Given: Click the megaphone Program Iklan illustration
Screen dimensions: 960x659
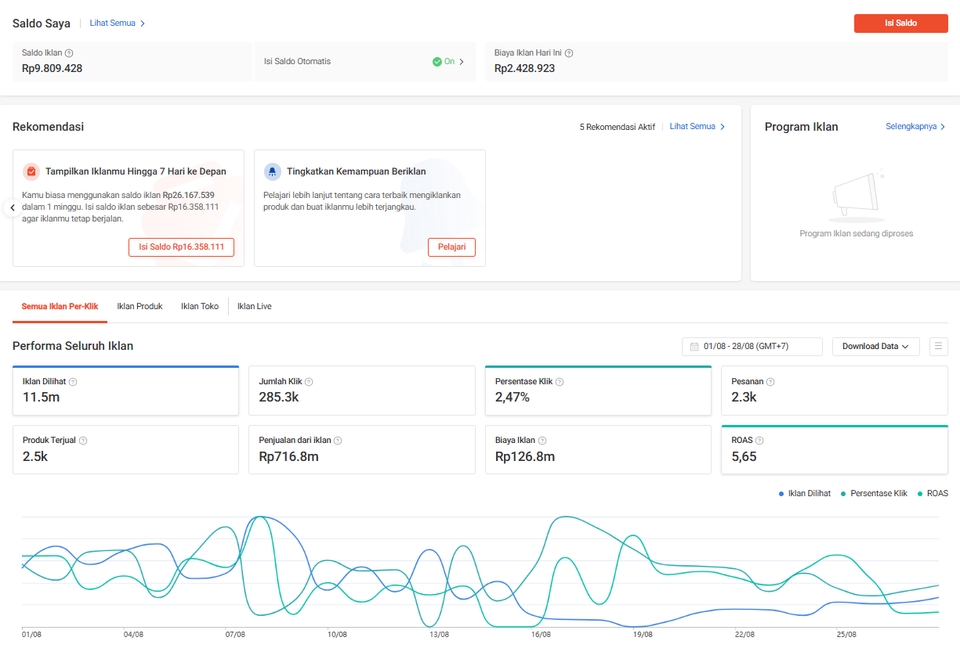Looking at the screenshot, I should pyautogui.click(x=856, y=198).
